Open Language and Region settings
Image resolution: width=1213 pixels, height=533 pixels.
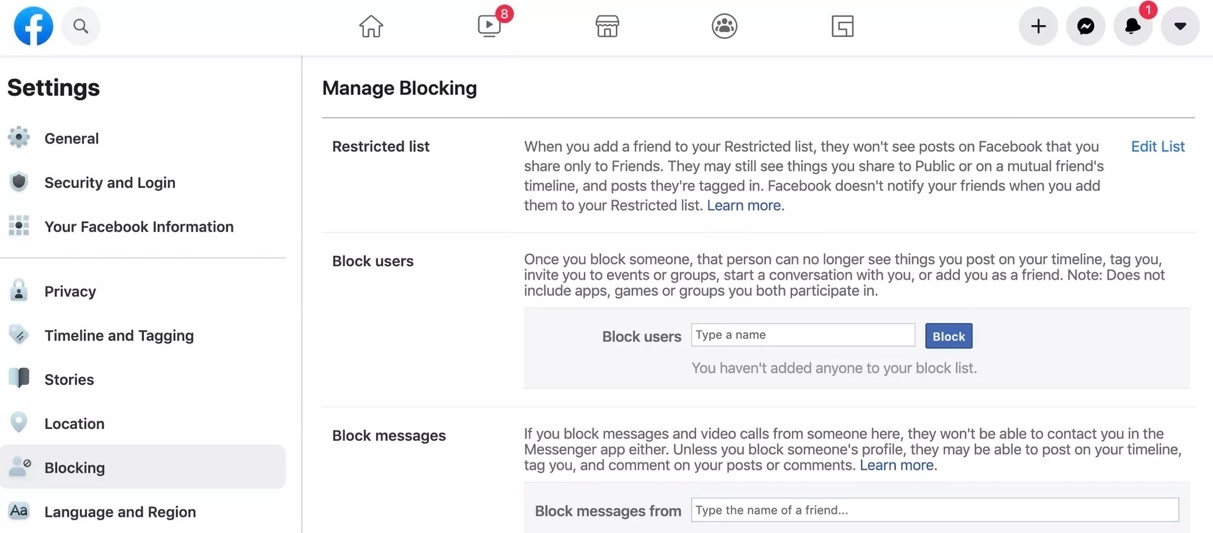pos(120,512)
